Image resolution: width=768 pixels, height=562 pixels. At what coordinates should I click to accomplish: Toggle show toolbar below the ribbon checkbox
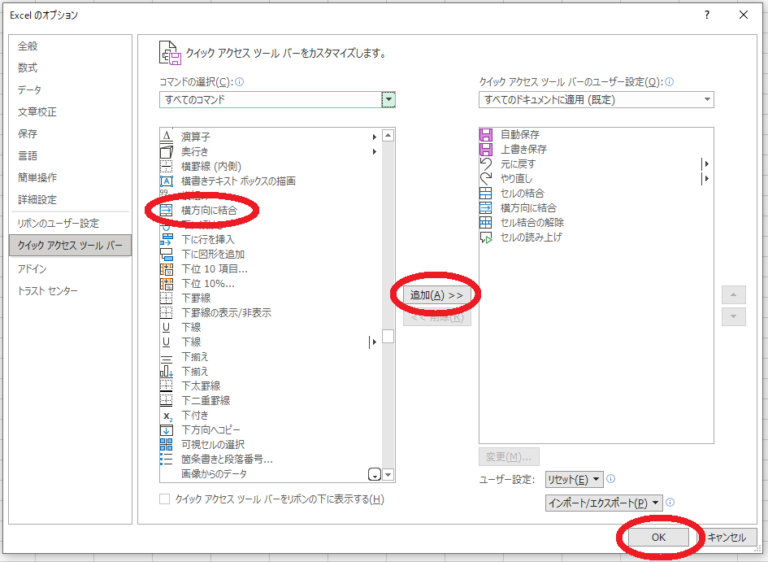click(165, 499)
